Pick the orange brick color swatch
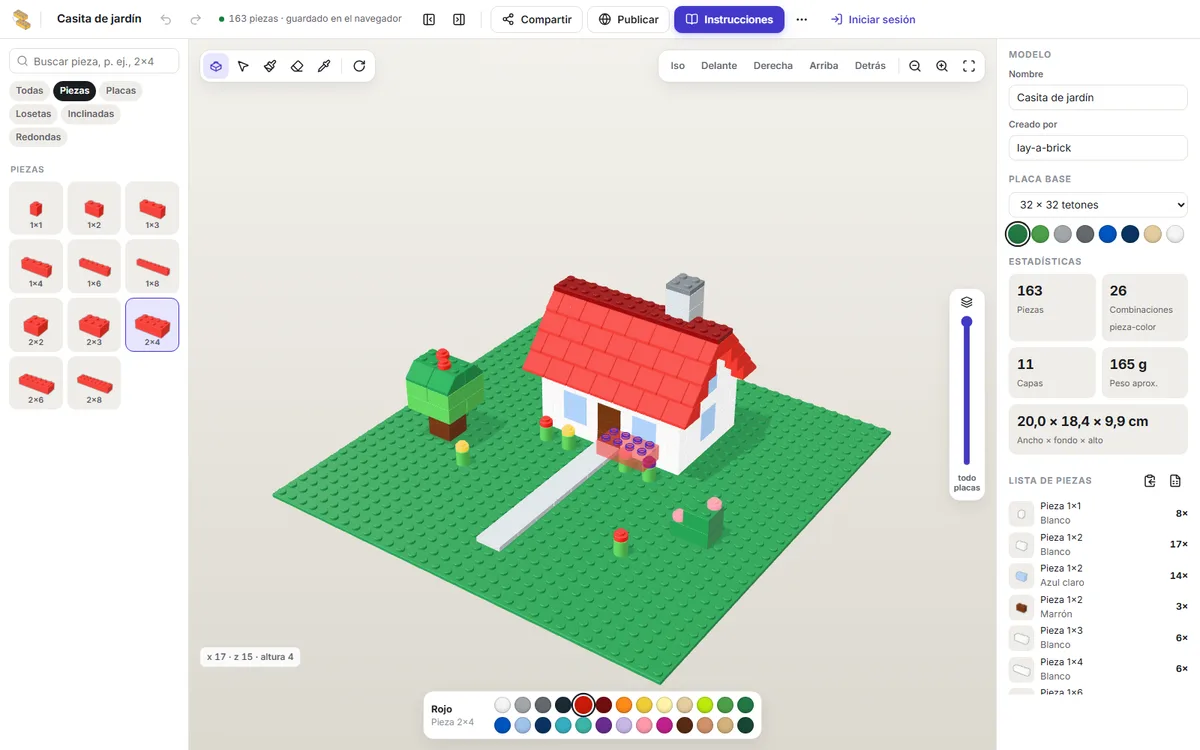Screen dimensions: 1200x750 (624, 705)
